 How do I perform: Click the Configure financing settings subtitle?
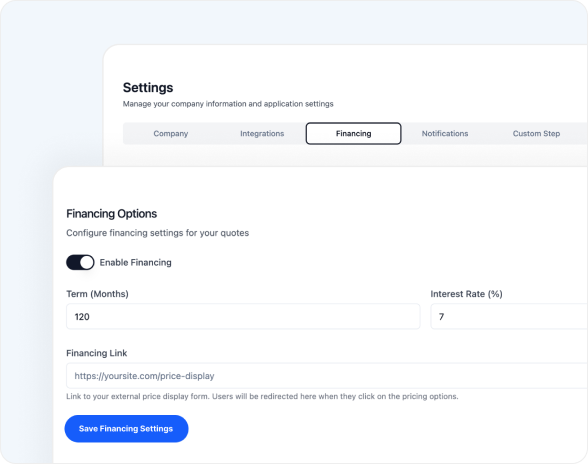tap(158, 233)
